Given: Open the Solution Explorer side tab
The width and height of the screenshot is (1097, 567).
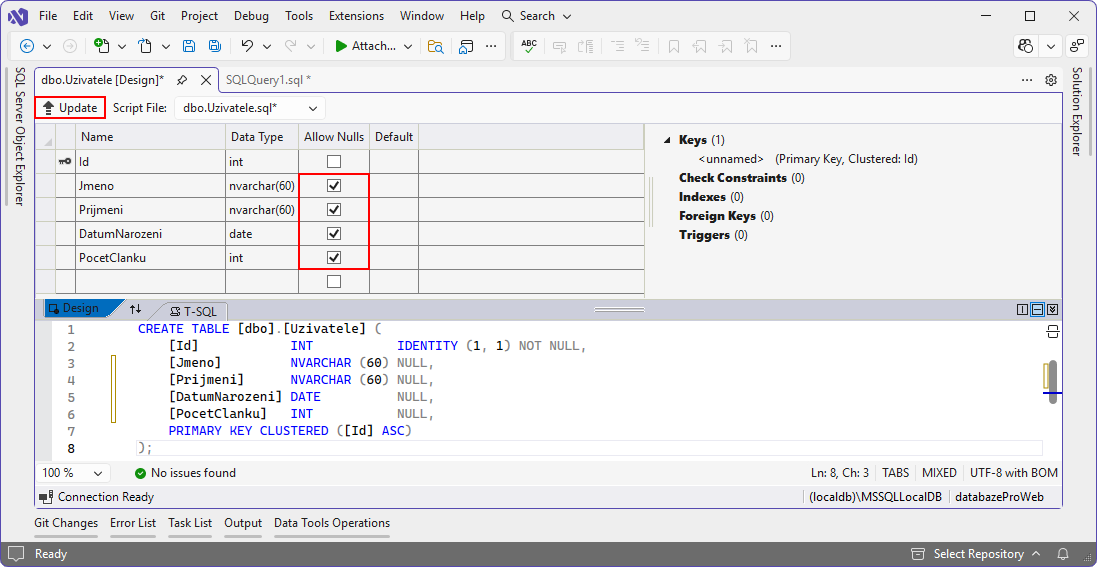Looking at the screenshot, I should [x=1077, y=111].
